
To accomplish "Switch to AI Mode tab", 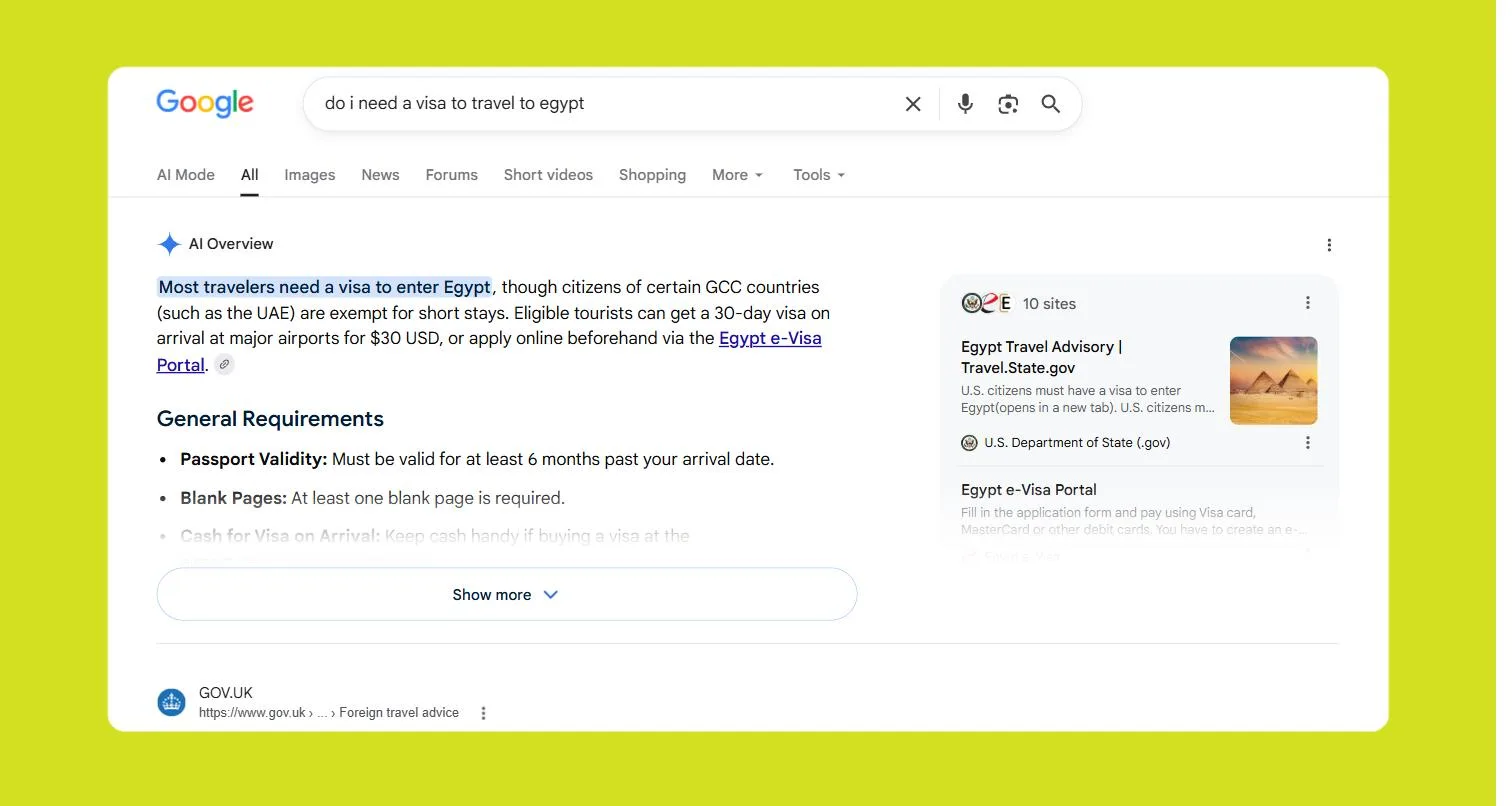I will [x=186, y=175].
